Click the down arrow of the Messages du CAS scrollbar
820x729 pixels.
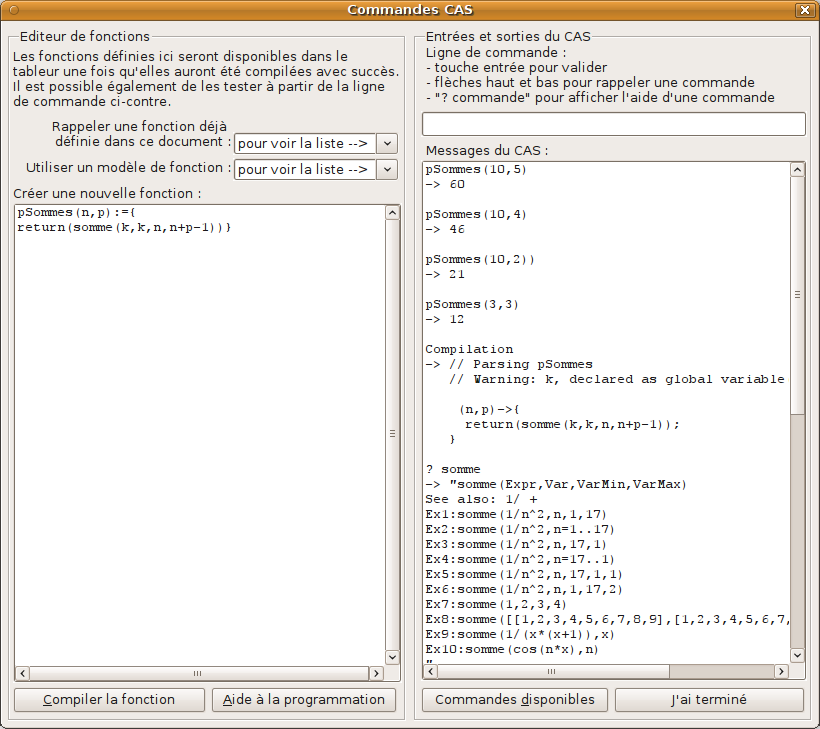click(x=797, y=656)
